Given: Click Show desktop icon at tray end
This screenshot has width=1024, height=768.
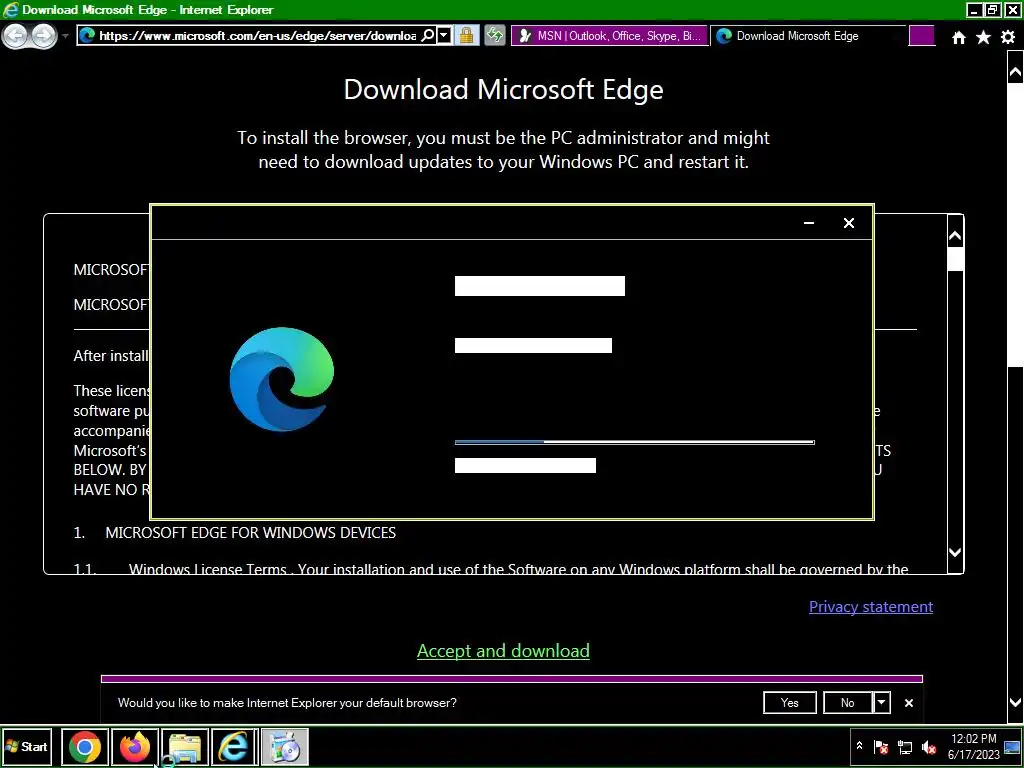Looking at the screenshot, I should pos(1013,746).
